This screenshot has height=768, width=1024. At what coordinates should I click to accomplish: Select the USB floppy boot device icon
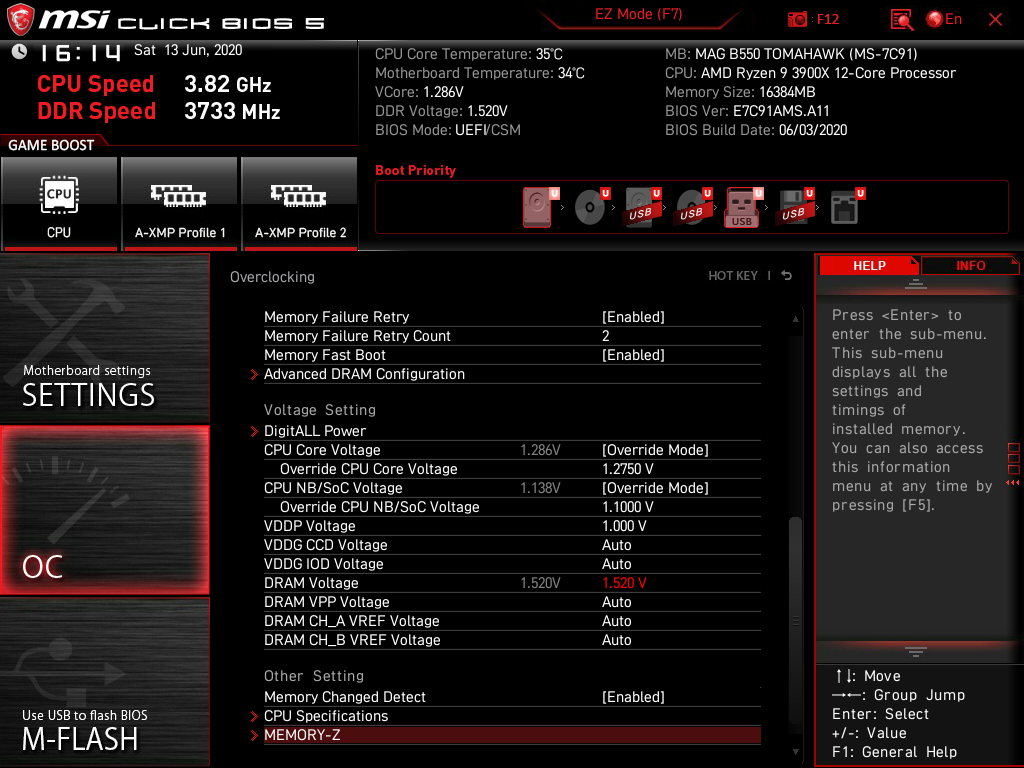[x=795, y=207]
